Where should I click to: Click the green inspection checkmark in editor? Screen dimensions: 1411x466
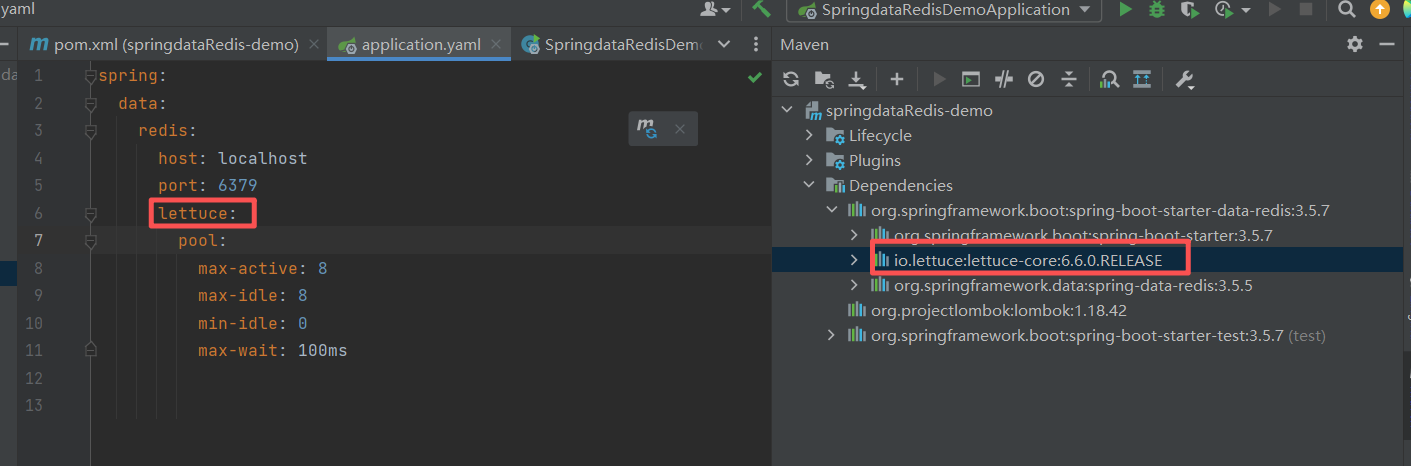coord(755,77)
